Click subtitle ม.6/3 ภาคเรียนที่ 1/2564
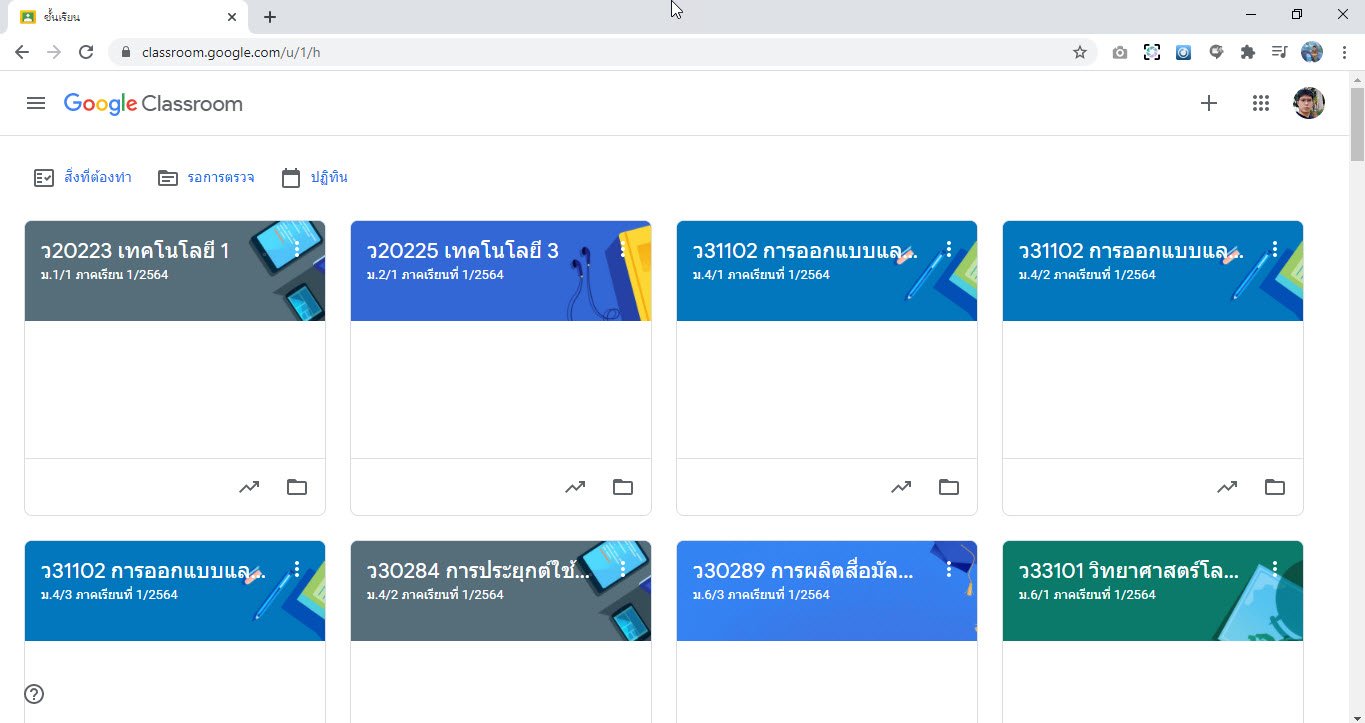The width and height of the screenshot is (1365, 723). [x=761, y=594]
